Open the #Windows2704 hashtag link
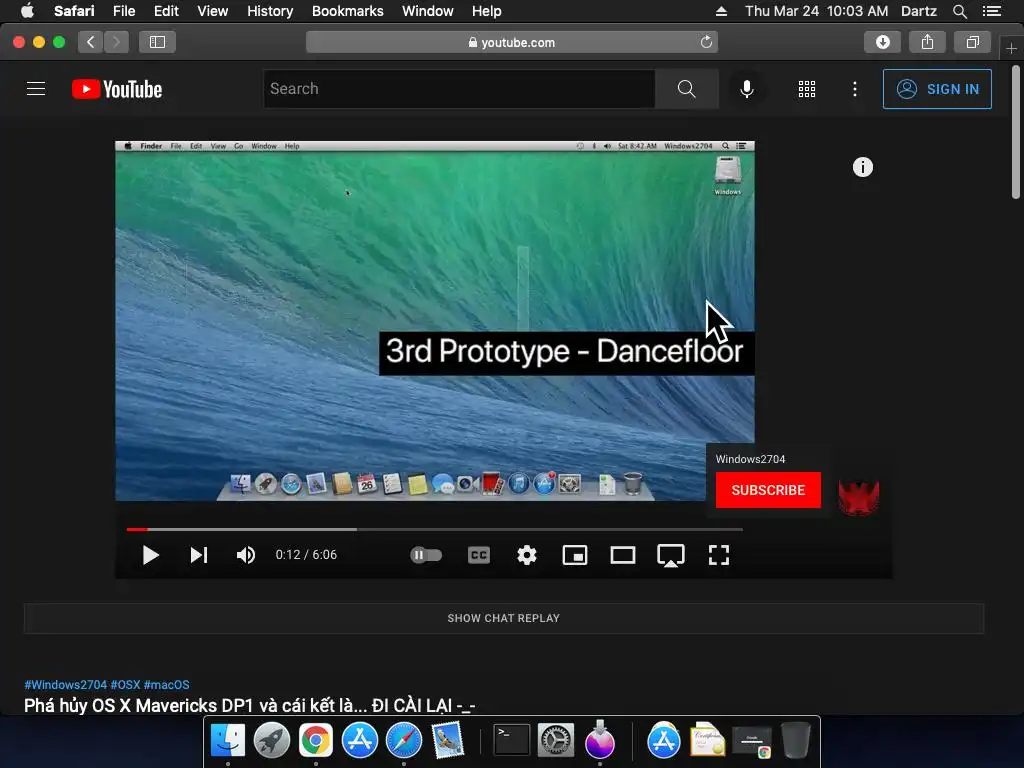 (x=65, y=684)
